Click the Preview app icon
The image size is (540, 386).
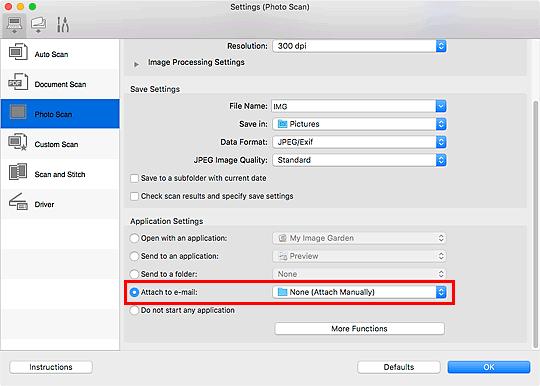[x=282, y=256]
